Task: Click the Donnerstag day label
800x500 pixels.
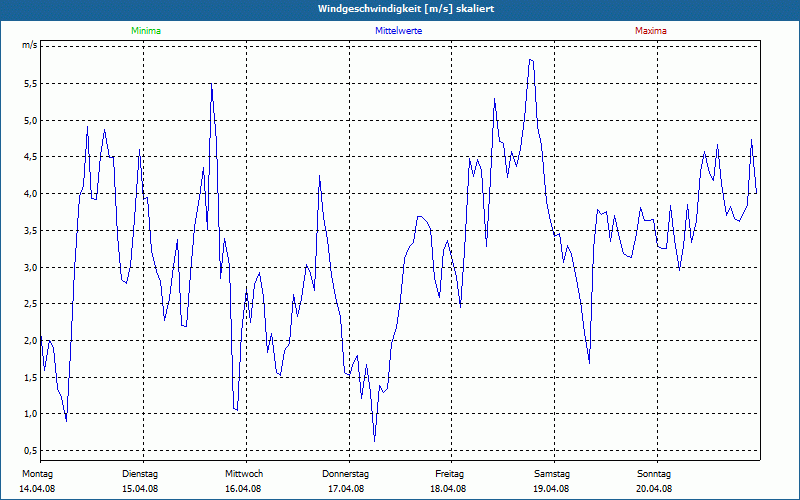Action: (345, 474)
